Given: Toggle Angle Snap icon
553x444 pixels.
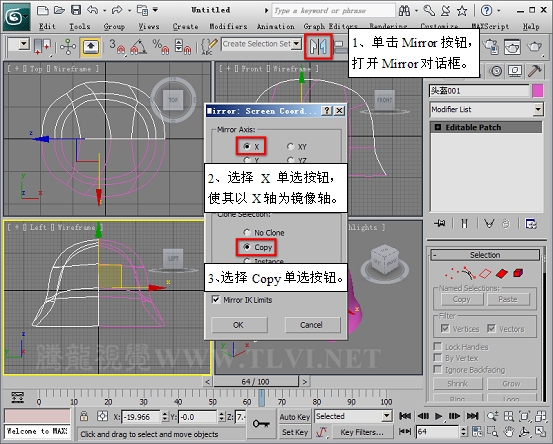Looking at the screenshot, I should click(139, 47).
